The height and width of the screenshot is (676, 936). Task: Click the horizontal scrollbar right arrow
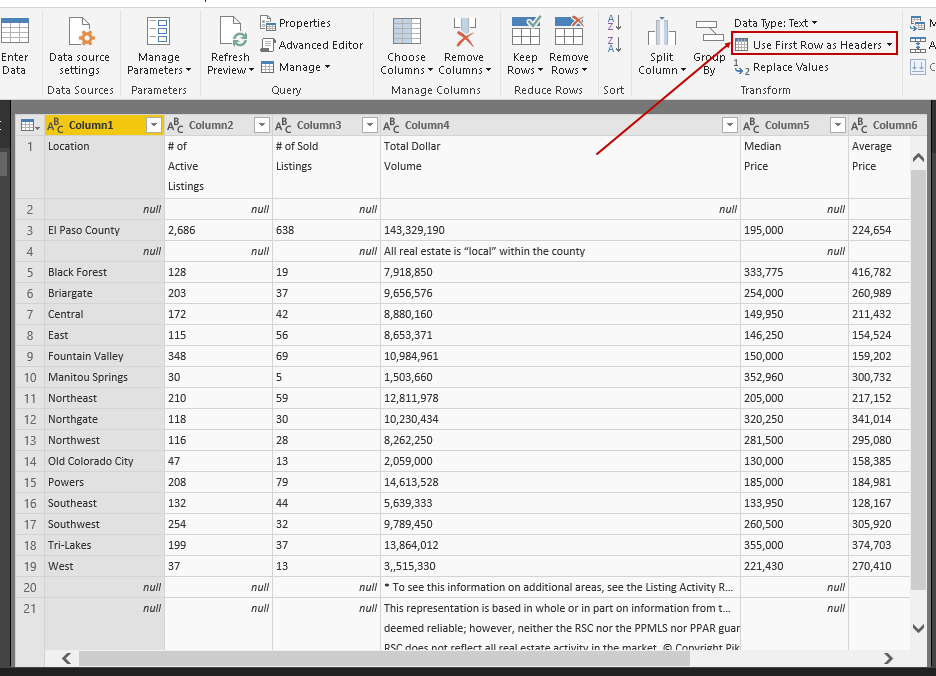[888, 658]
